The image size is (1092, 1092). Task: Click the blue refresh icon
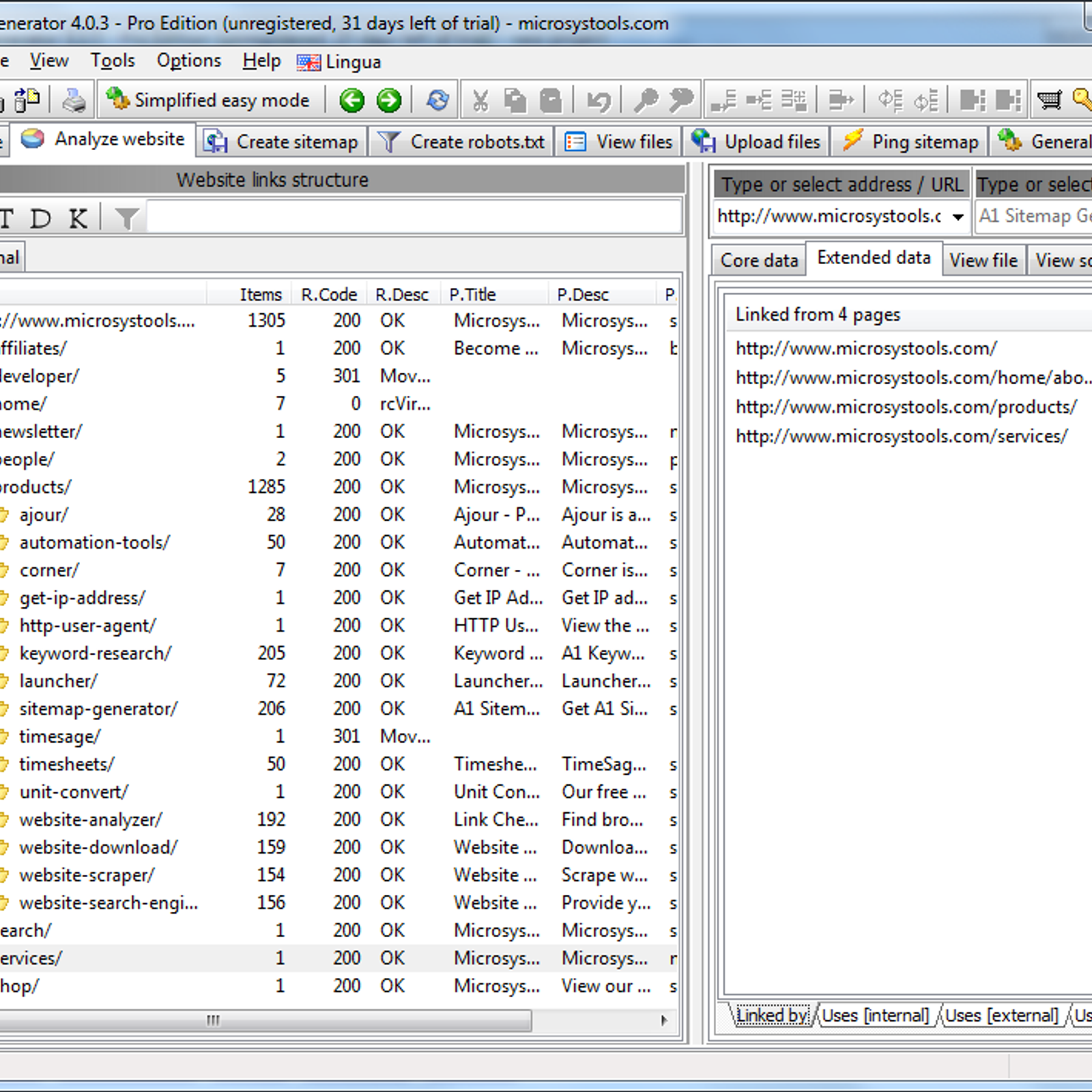(x=437, y=101)
